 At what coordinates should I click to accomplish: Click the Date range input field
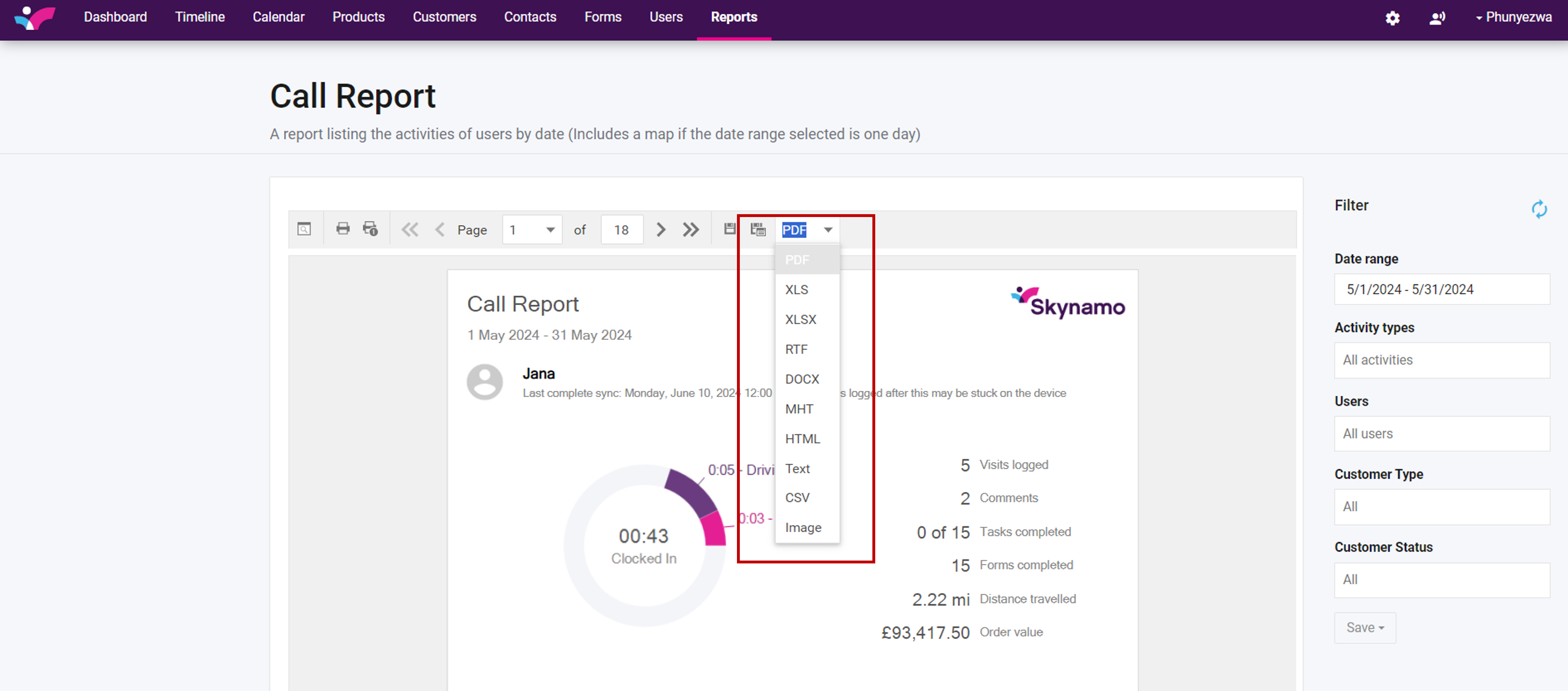pos(1441,289)
